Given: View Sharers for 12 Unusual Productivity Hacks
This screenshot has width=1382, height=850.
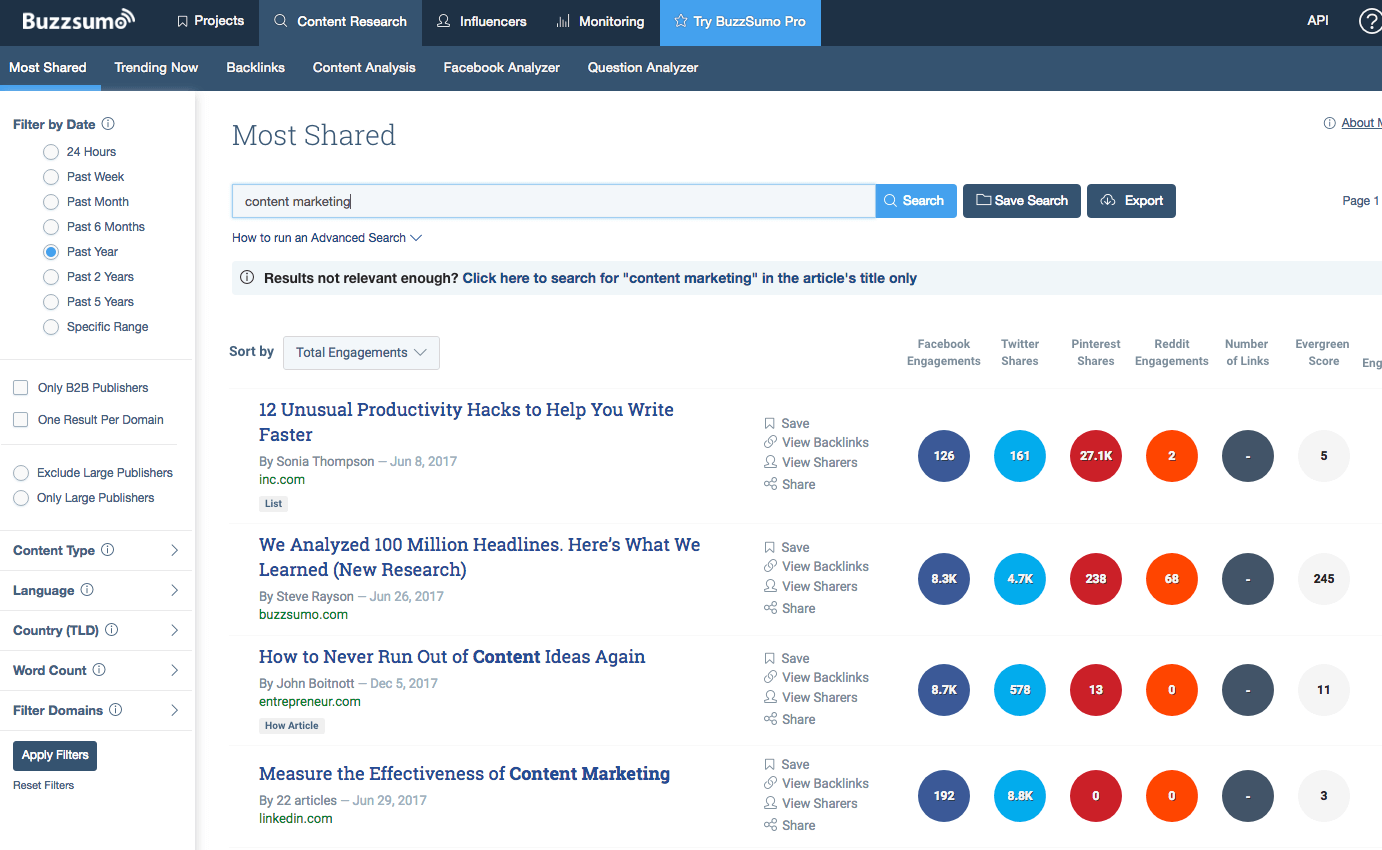Looking at the screenshot, I should click(811, 462).
